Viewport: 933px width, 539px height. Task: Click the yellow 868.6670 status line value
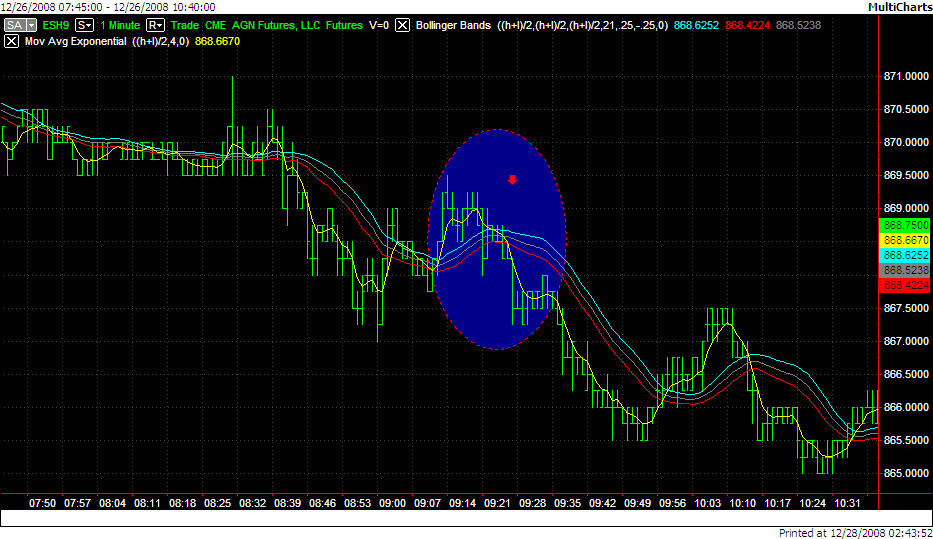217,42
